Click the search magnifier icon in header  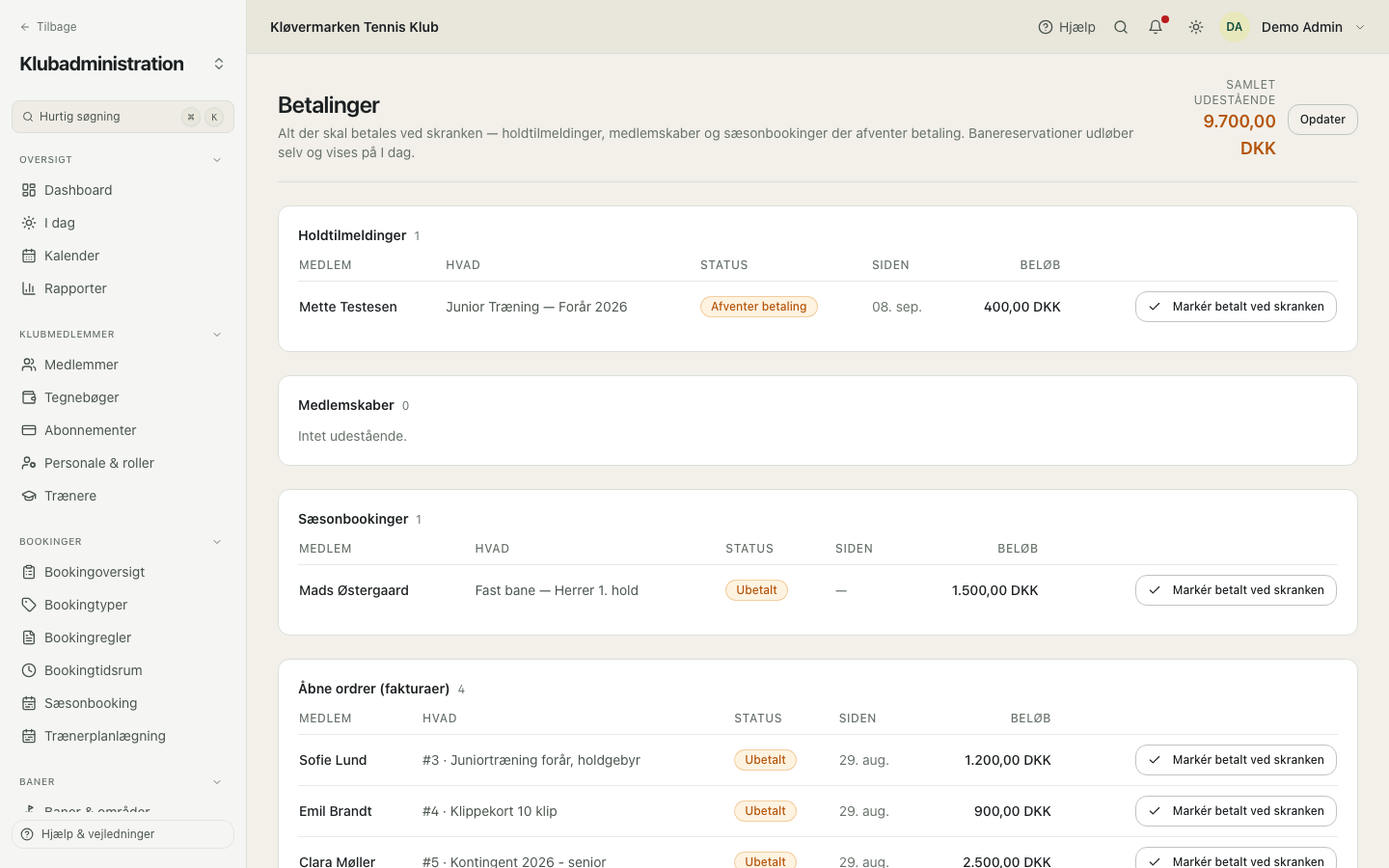pyautogui.click(x=1121, y=27)
